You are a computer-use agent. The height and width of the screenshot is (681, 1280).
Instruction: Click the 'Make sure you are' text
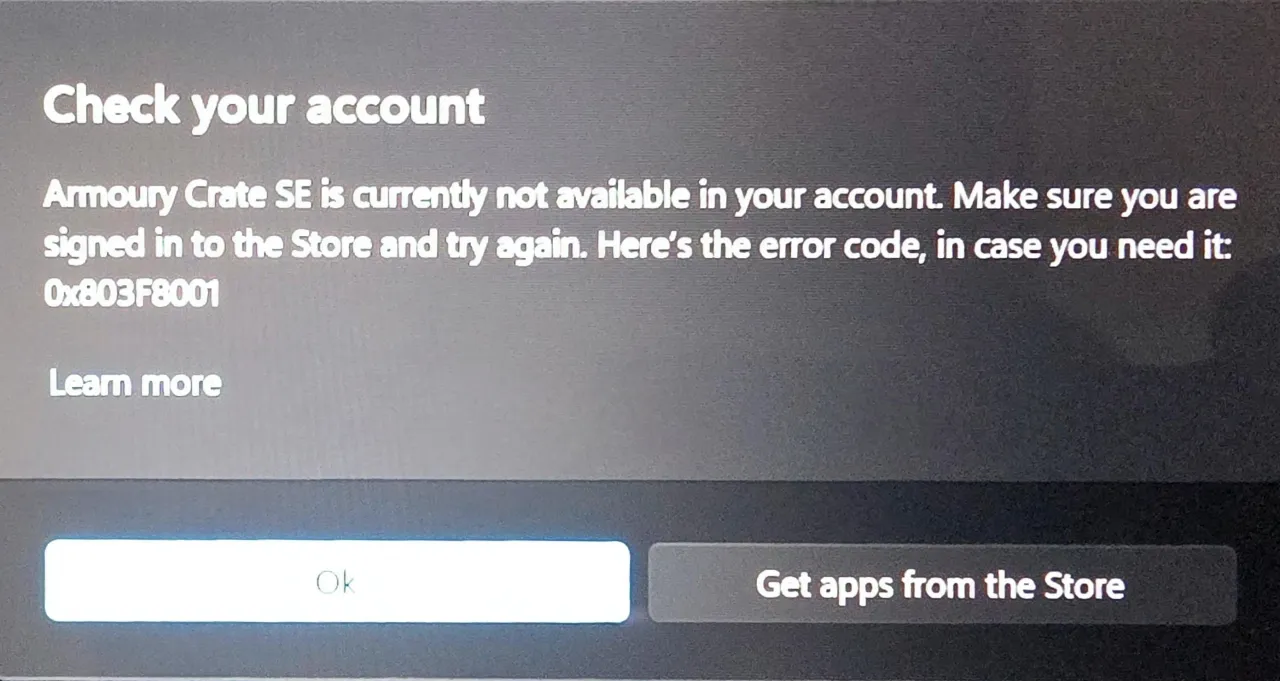[1096, 198]
